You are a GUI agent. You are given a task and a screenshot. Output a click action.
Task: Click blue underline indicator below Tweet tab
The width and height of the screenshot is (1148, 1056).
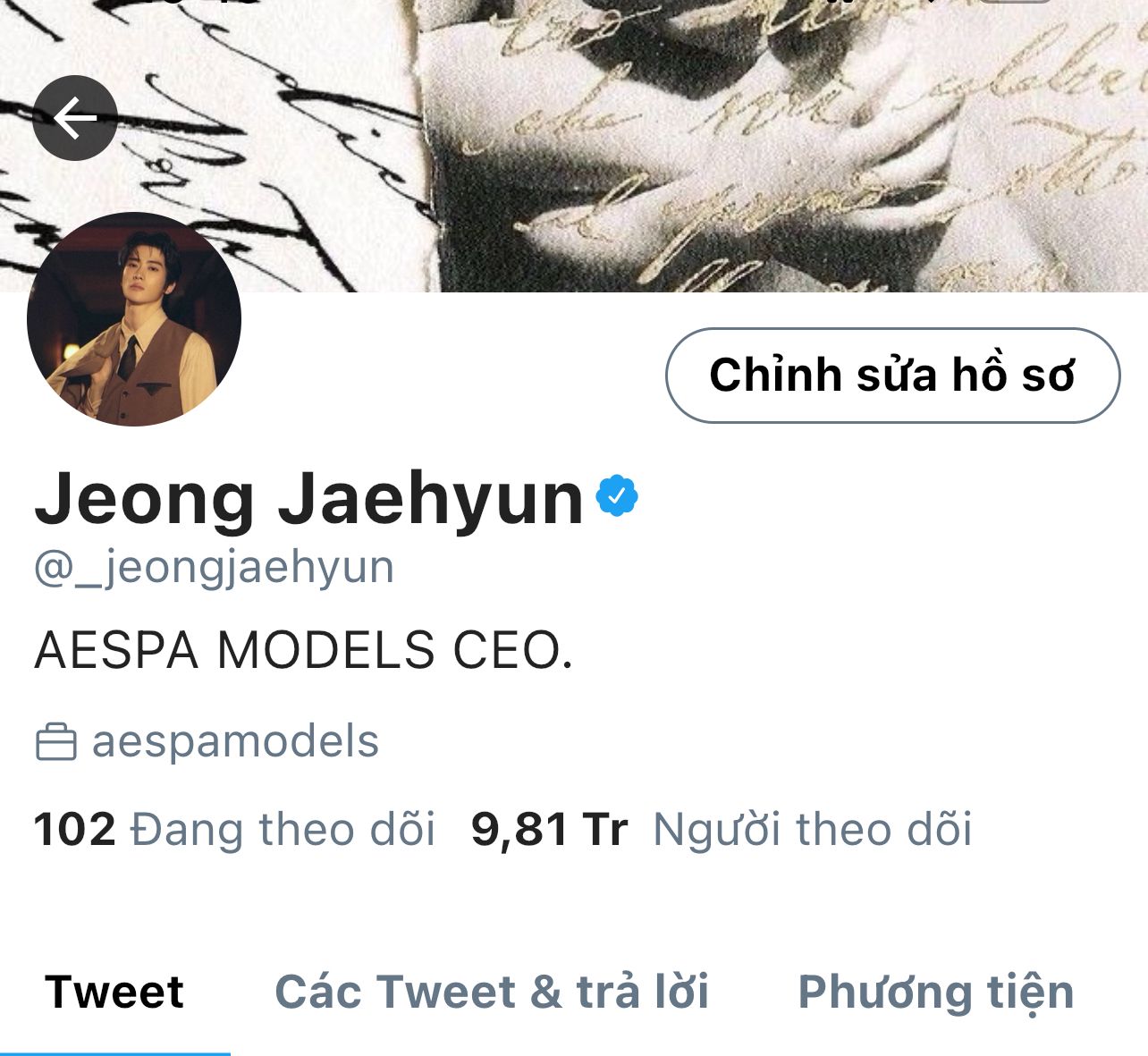[115, 1053]
